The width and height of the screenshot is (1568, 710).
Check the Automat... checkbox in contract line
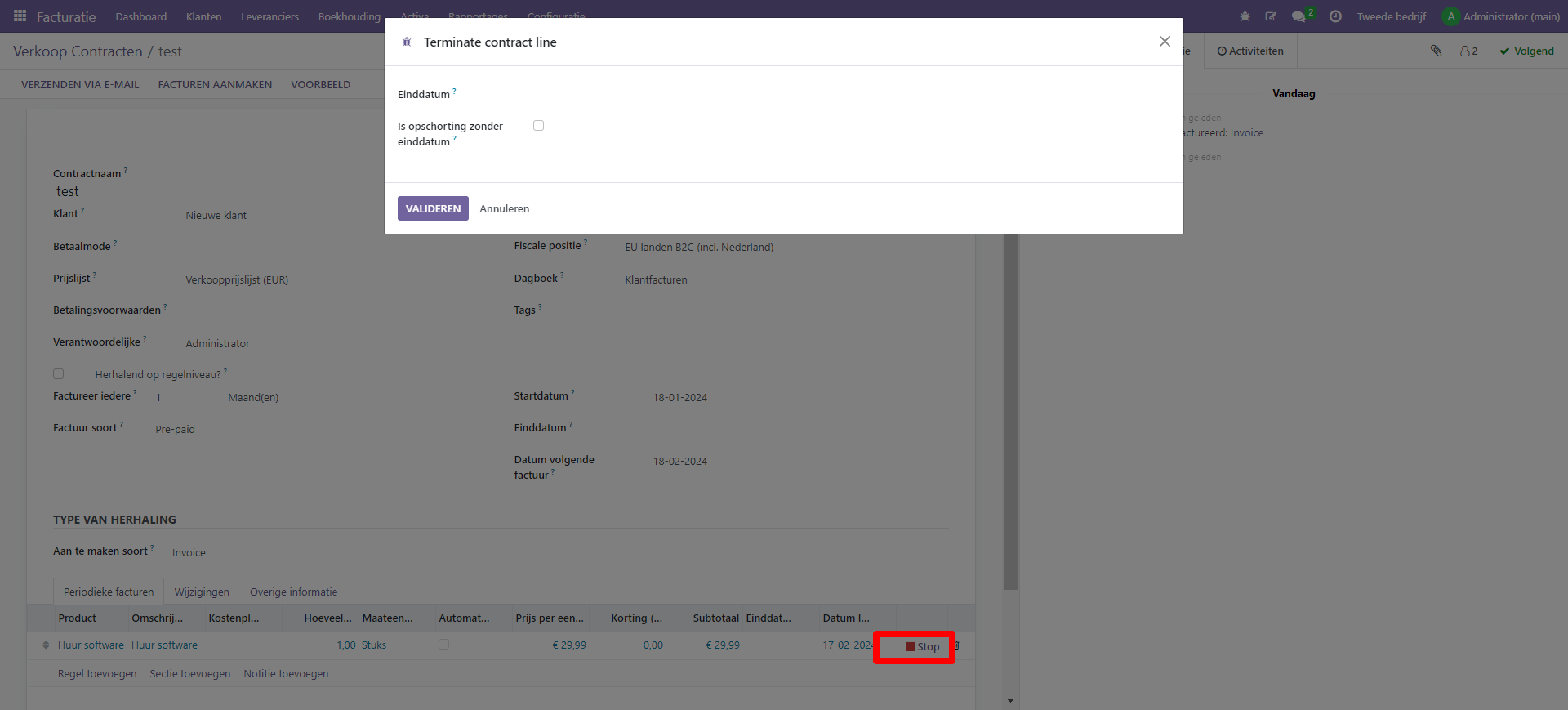click(443, 645)
